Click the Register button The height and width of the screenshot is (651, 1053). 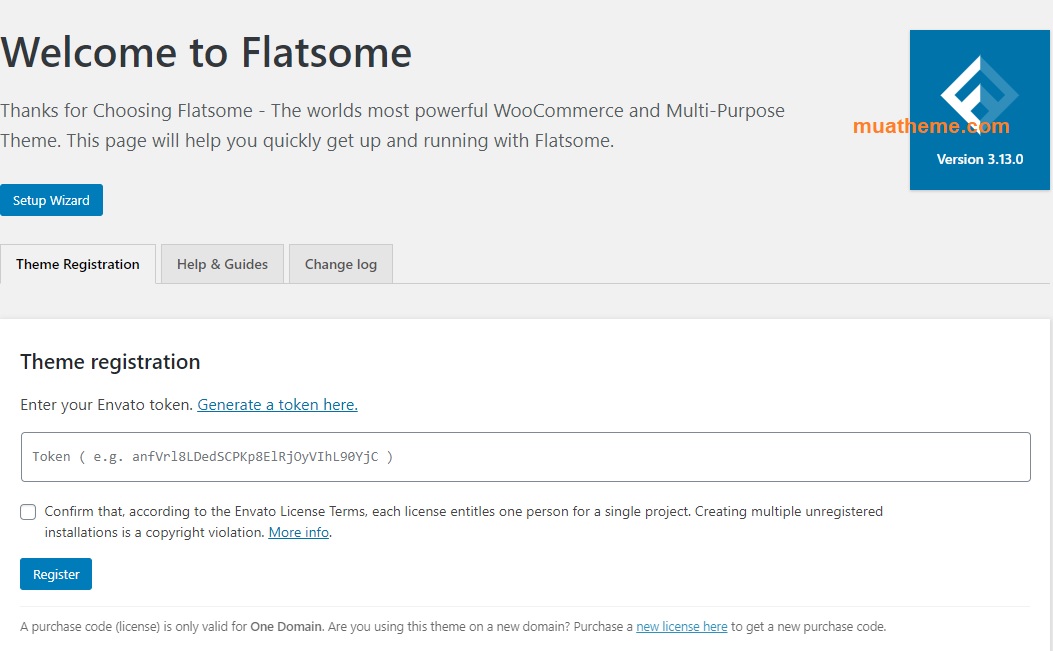56,574
